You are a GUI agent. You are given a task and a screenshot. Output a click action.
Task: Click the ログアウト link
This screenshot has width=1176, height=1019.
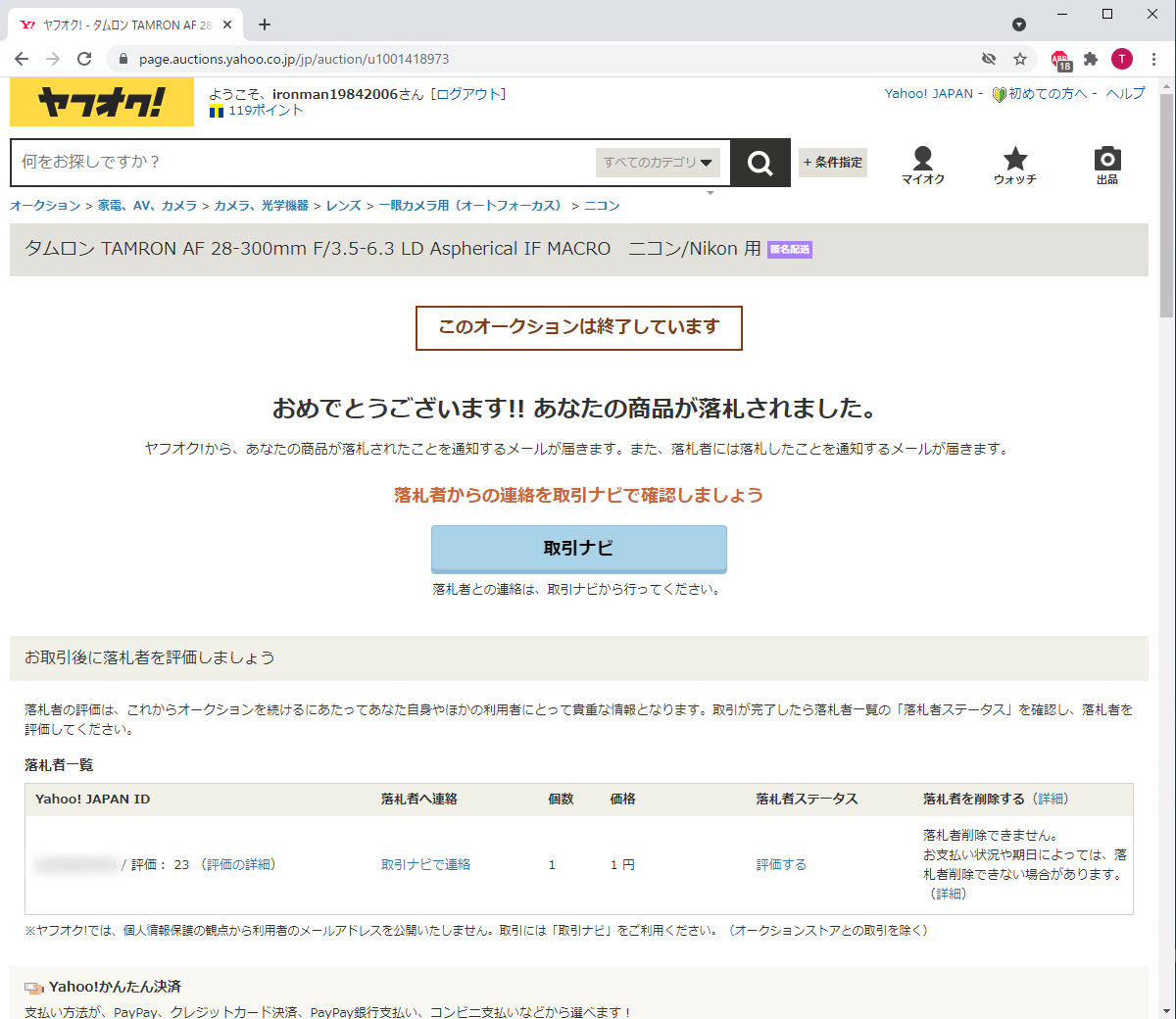(x=468, y=94)
